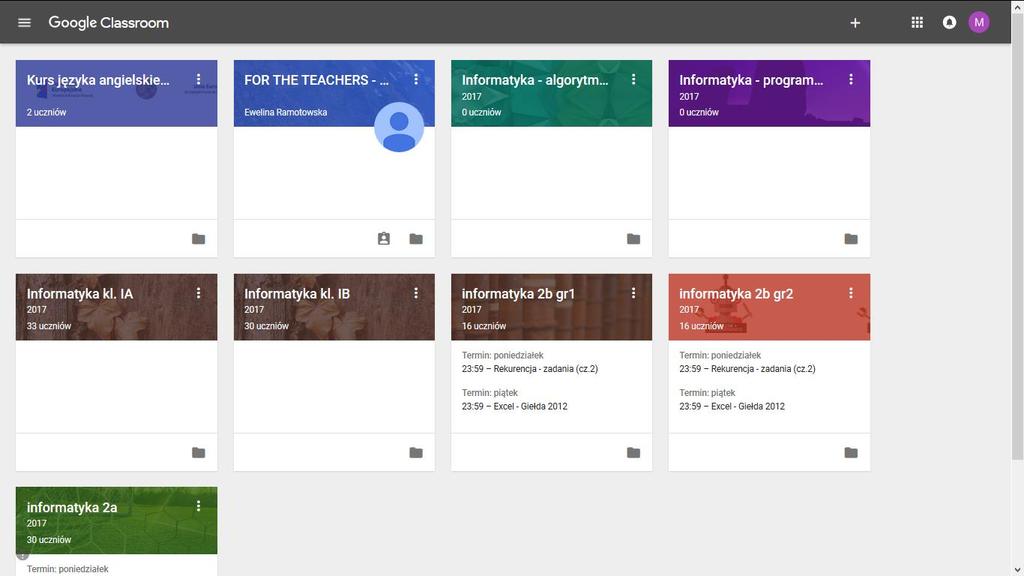Screen dimensions: 1024x576
Task: Open options for Kurs języka angielskiego class
Action: point(199,80)
